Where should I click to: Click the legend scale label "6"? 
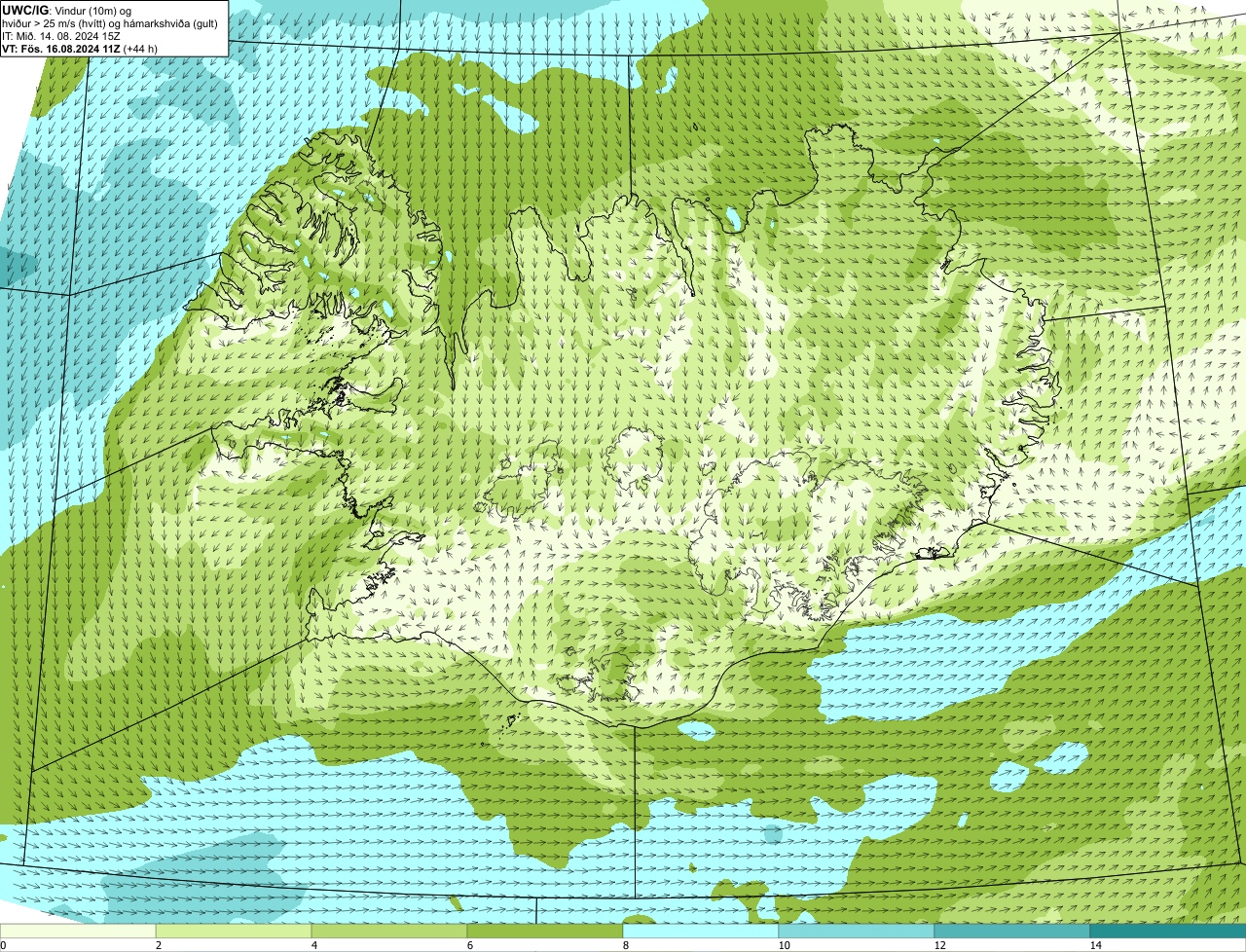tap(469, 945)
